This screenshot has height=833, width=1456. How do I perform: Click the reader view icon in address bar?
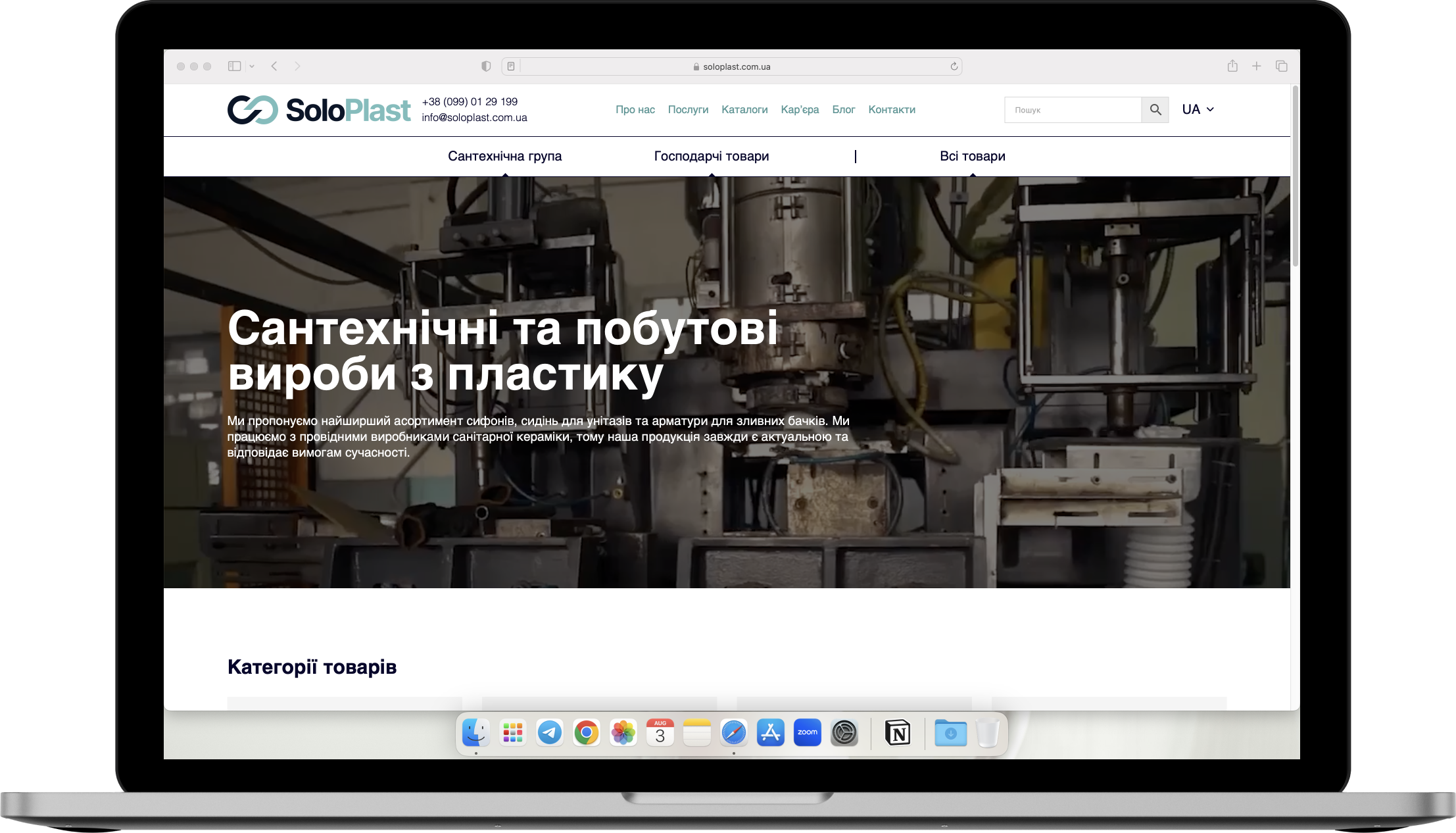tap(511, 66)
